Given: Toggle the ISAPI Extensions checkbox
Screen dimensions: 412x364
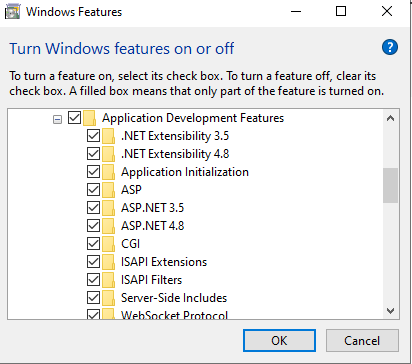Looking at the screenshot, I should 93,262.
